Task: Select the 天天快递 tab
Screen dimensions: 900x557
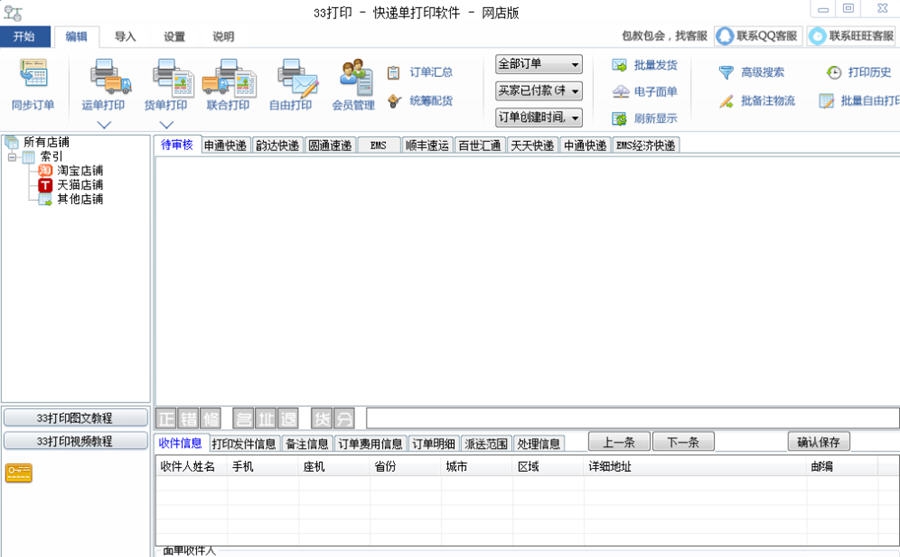Action: 533,146
